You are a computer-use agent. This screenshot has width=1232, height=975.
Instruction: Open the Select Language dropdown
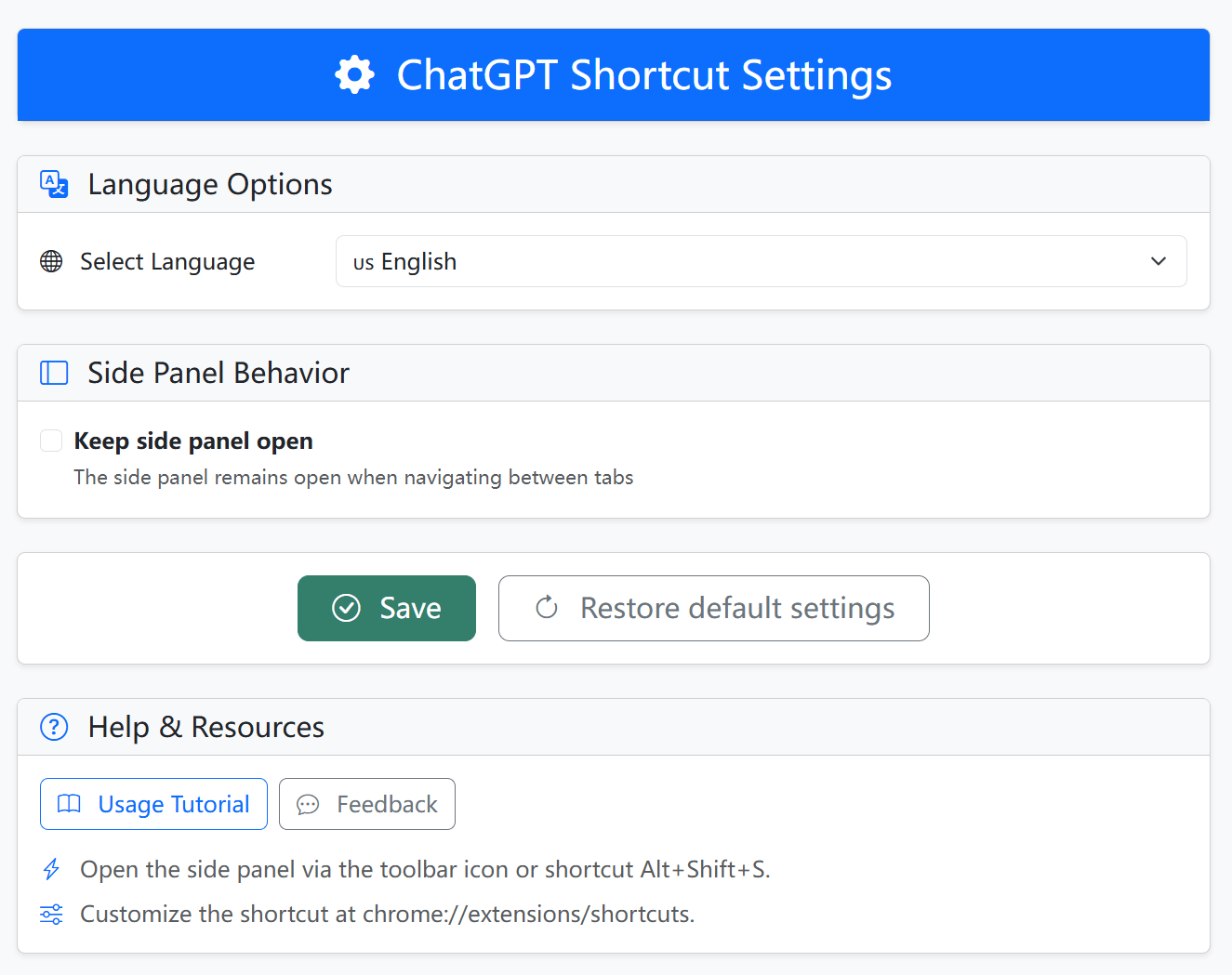(x=760, y=261)
